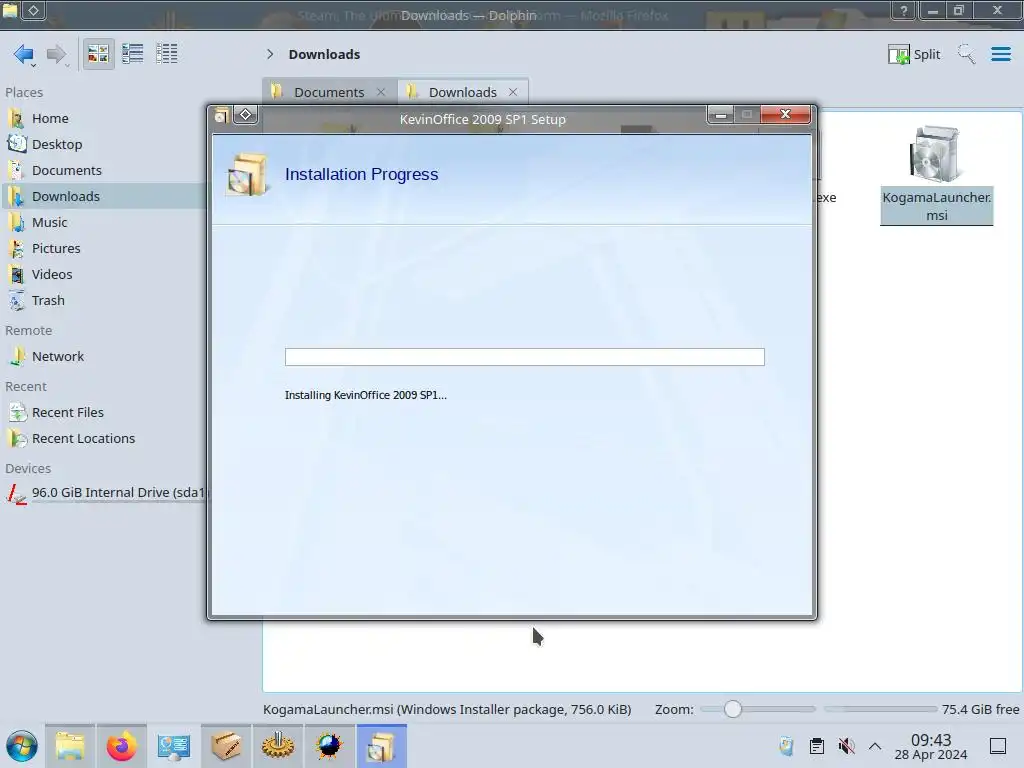Go back in Dolphin navigation
The height and width of the screenshot is (768, 1024).
pos(24,54)
